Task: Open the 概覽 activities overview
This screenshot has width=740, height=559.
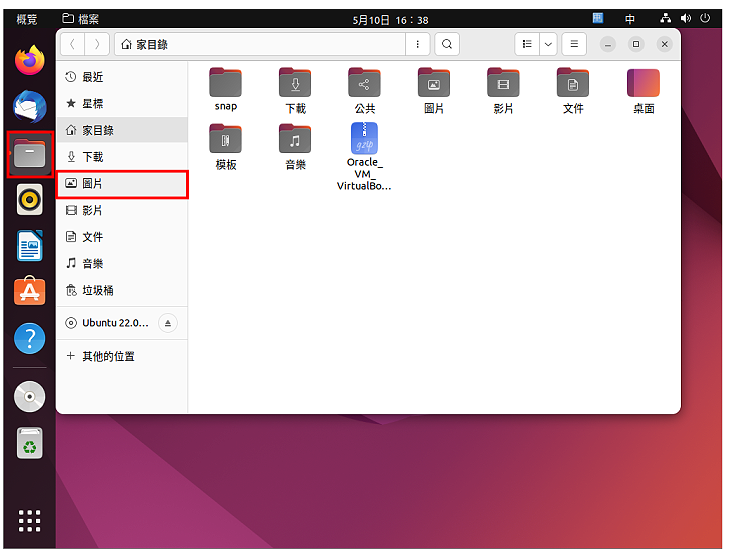Action: click(x=26, y=19)
